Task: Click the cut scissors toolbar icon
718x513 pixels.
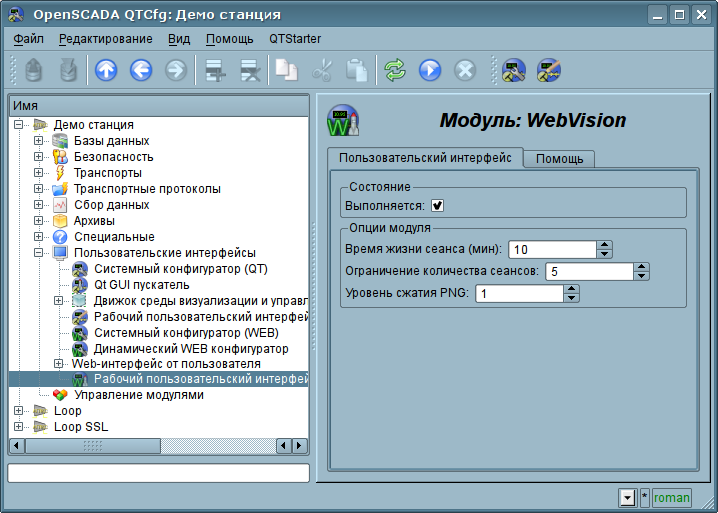Action: click(322, 71)
